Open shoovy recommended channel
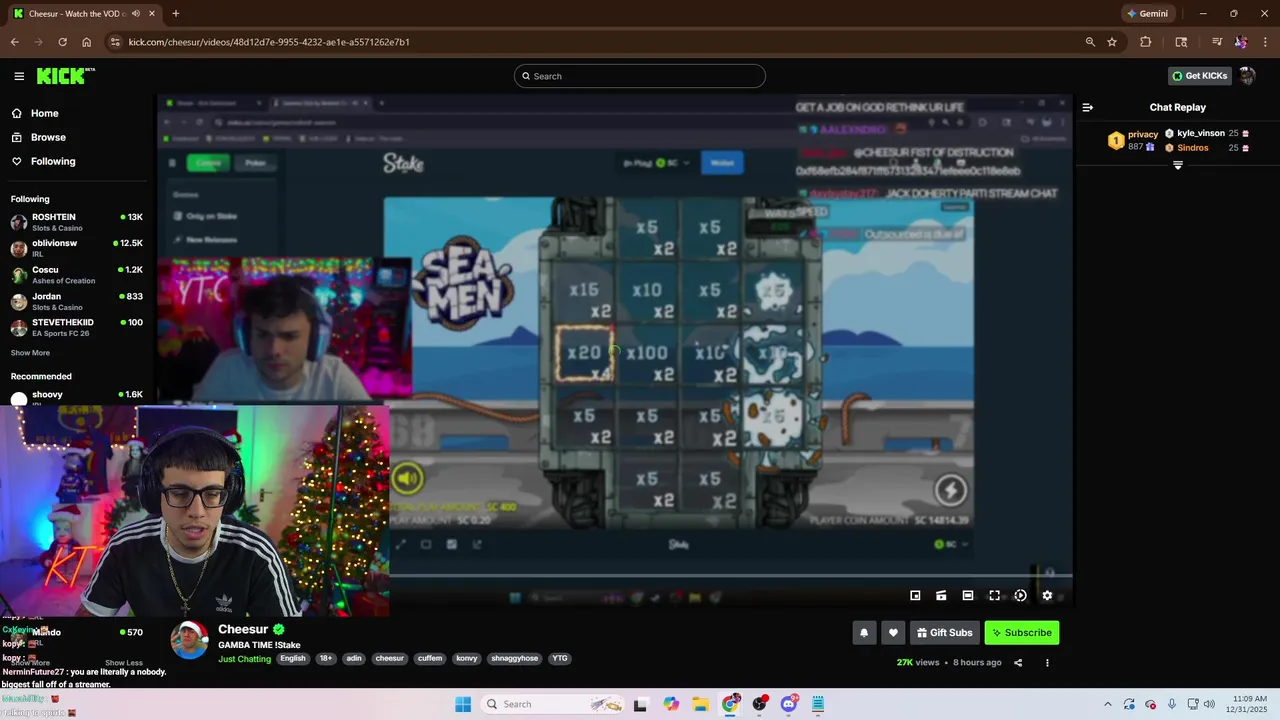 click(x=77, y=397)
